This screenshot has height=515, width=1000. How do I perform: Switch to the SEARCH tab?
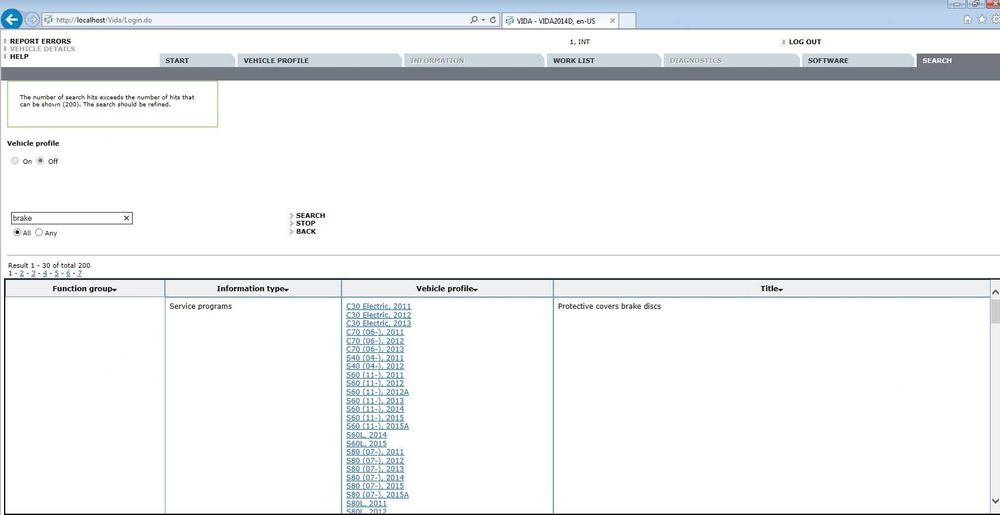957,61
